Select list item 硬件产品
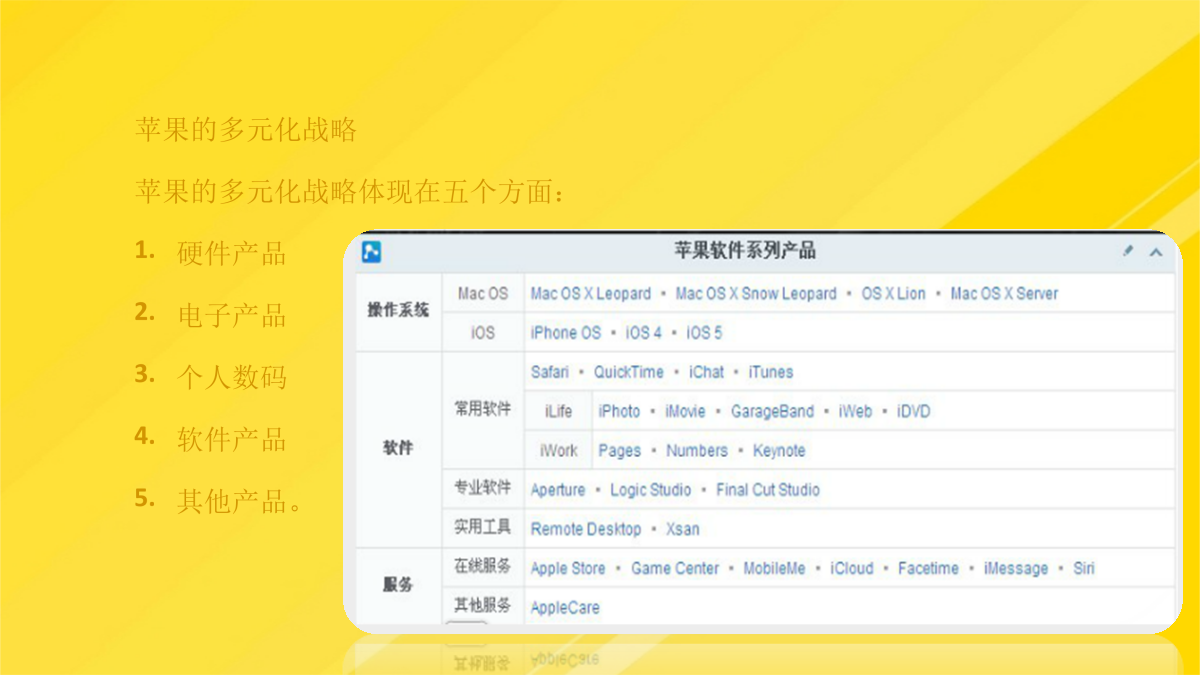Screen dimensions: 1200x675 click(x=232, y=253)
